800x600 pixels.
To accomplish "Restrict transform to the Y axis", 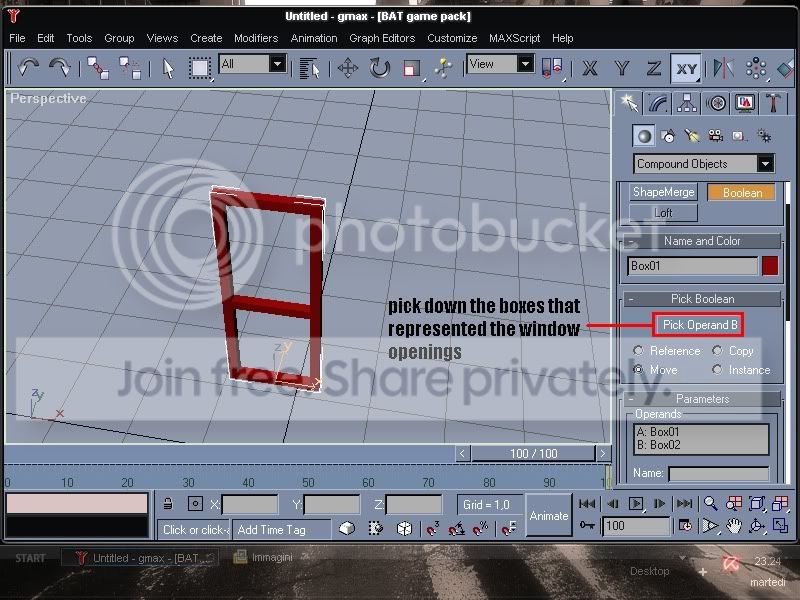I will coord(622,68).
